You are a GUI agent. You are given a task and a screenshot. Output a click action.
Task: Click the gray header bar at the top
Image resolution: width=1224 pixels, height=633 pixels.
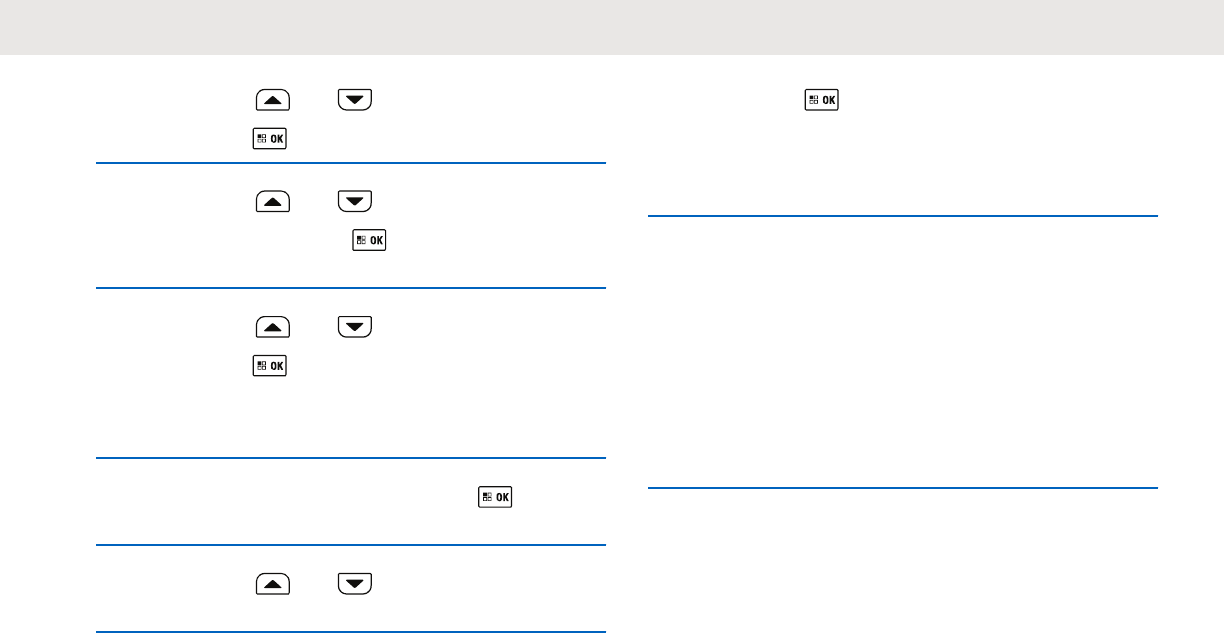[x=612, y=27]
